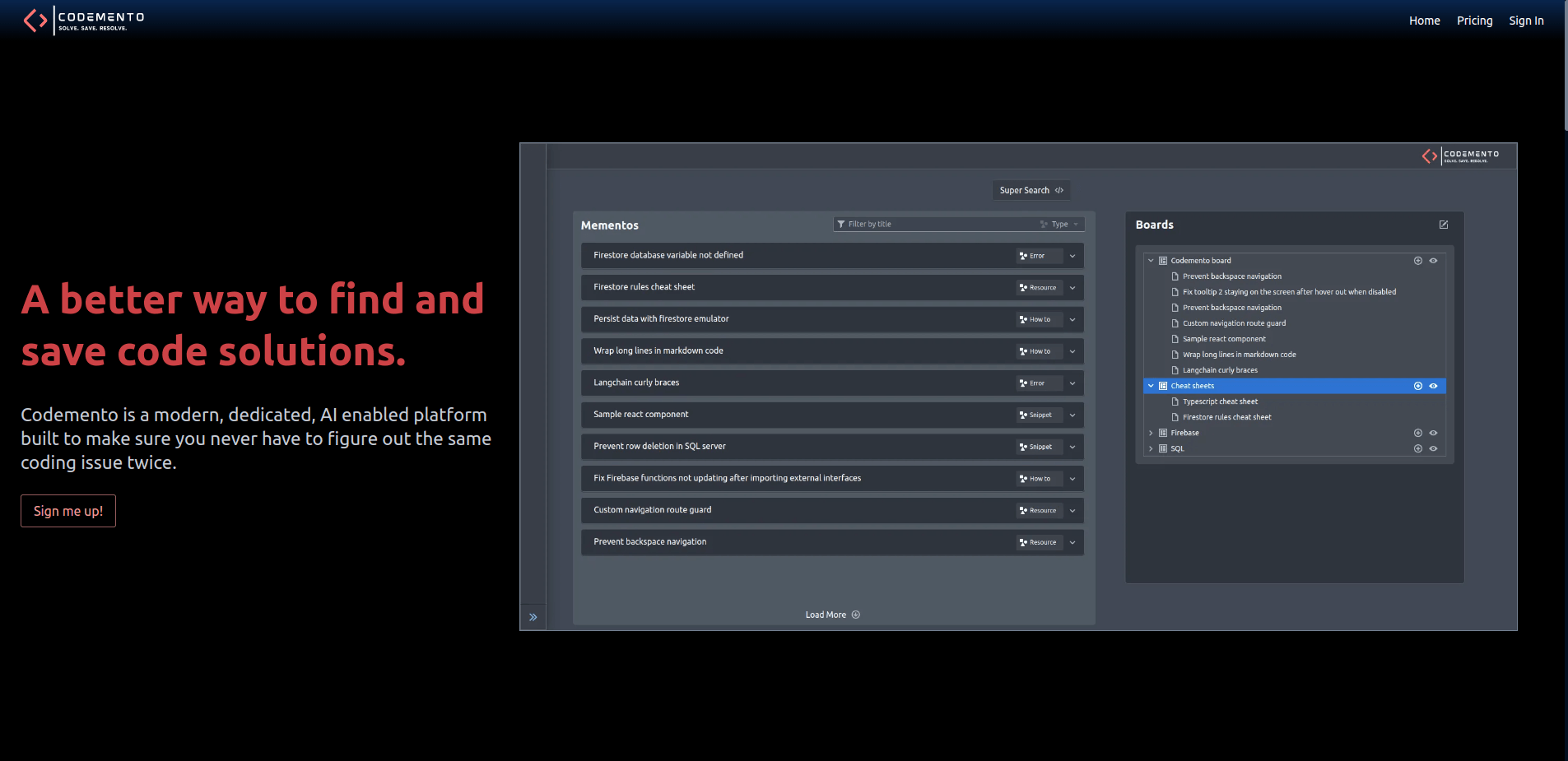
Task: Click the funnel filter icon in Mementos
Action: coord(840,225)
